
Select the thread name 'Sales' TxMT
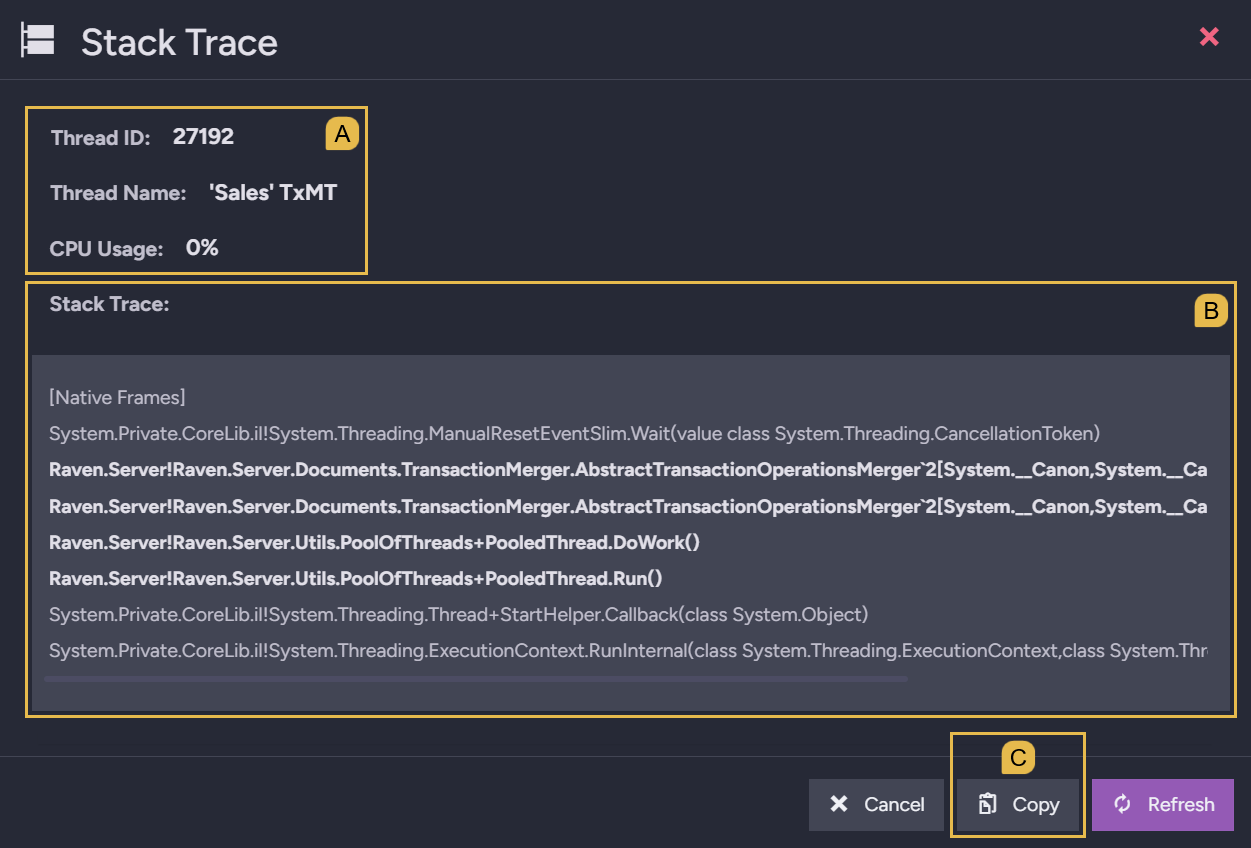point(273,193)
